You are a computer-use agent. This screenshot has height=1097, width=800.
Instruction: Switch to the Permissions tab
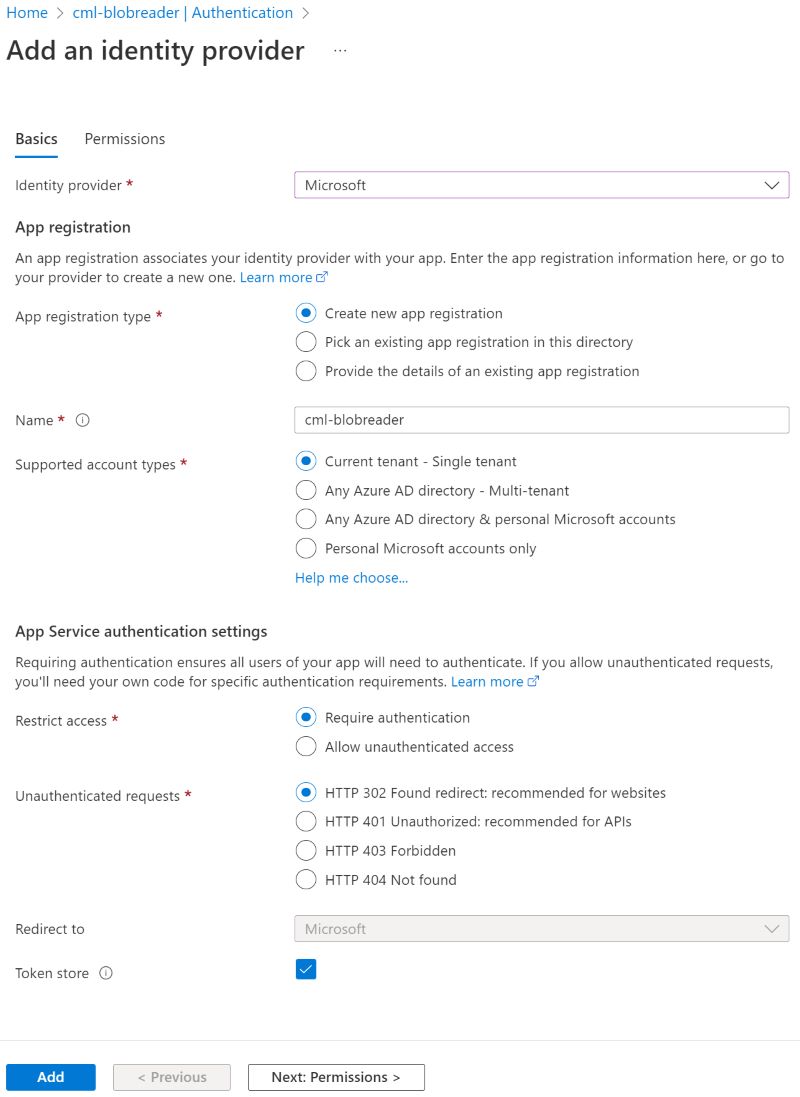pyautogui.click(x=124, y=138)
